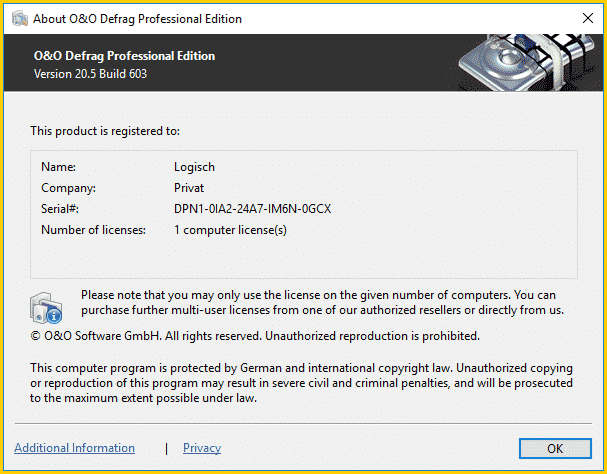Click the O&O Defrag Professional Edition banner heading
The height and width of the screenshot is (474, 607).
tap(124, 56)
